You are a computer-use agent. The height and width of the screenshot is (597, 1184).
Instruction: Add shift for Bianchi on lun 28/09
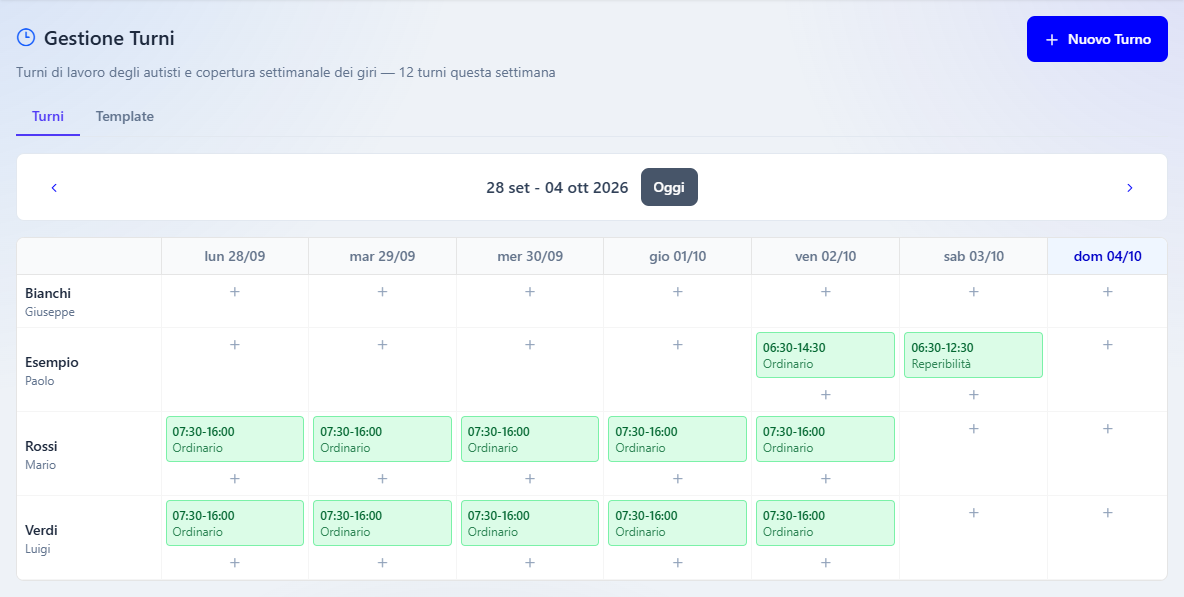(235, 291)
